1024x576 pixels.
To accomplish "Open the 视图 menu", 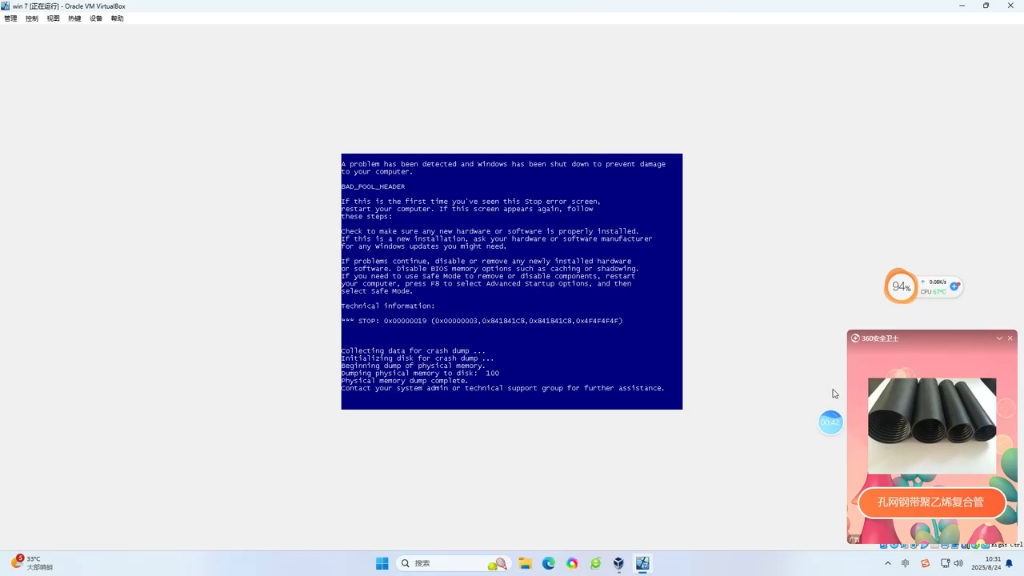I will [x=53, y=18].
